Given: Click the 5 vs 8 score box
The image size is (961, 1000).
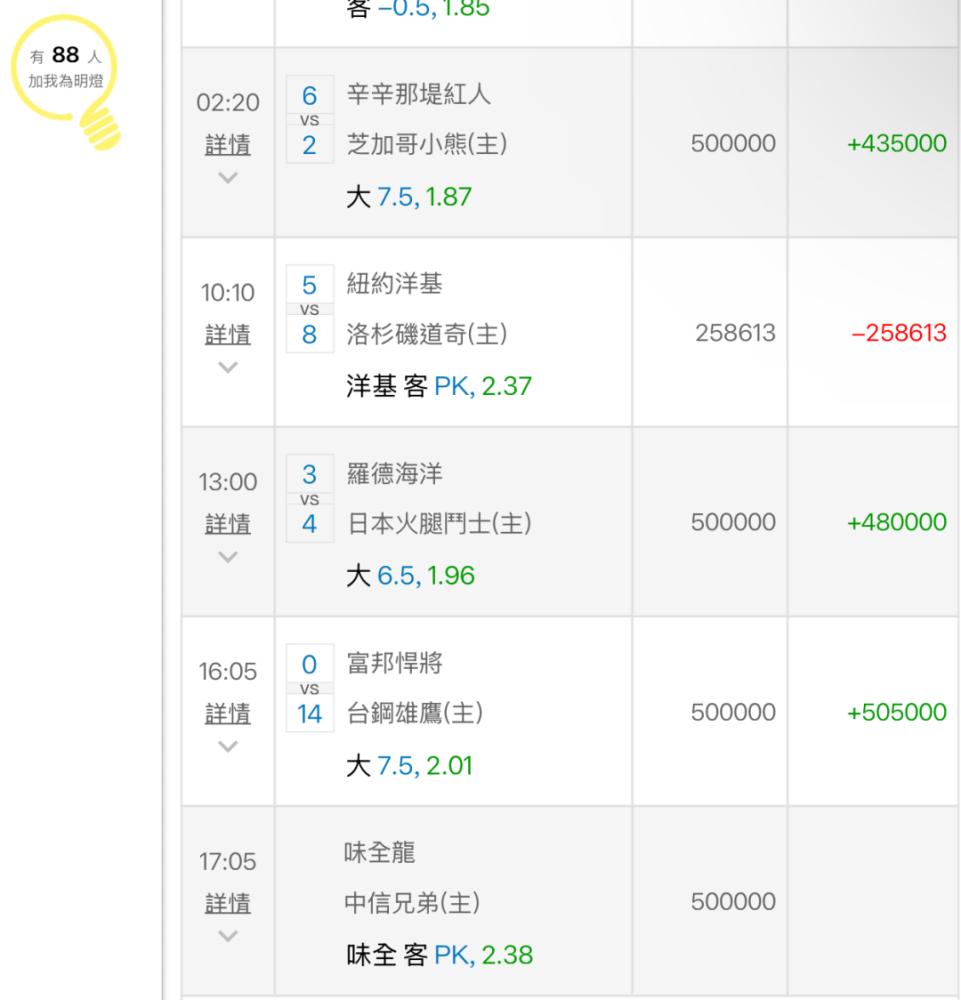Looking at the screenshot, I should coord(309,311).
